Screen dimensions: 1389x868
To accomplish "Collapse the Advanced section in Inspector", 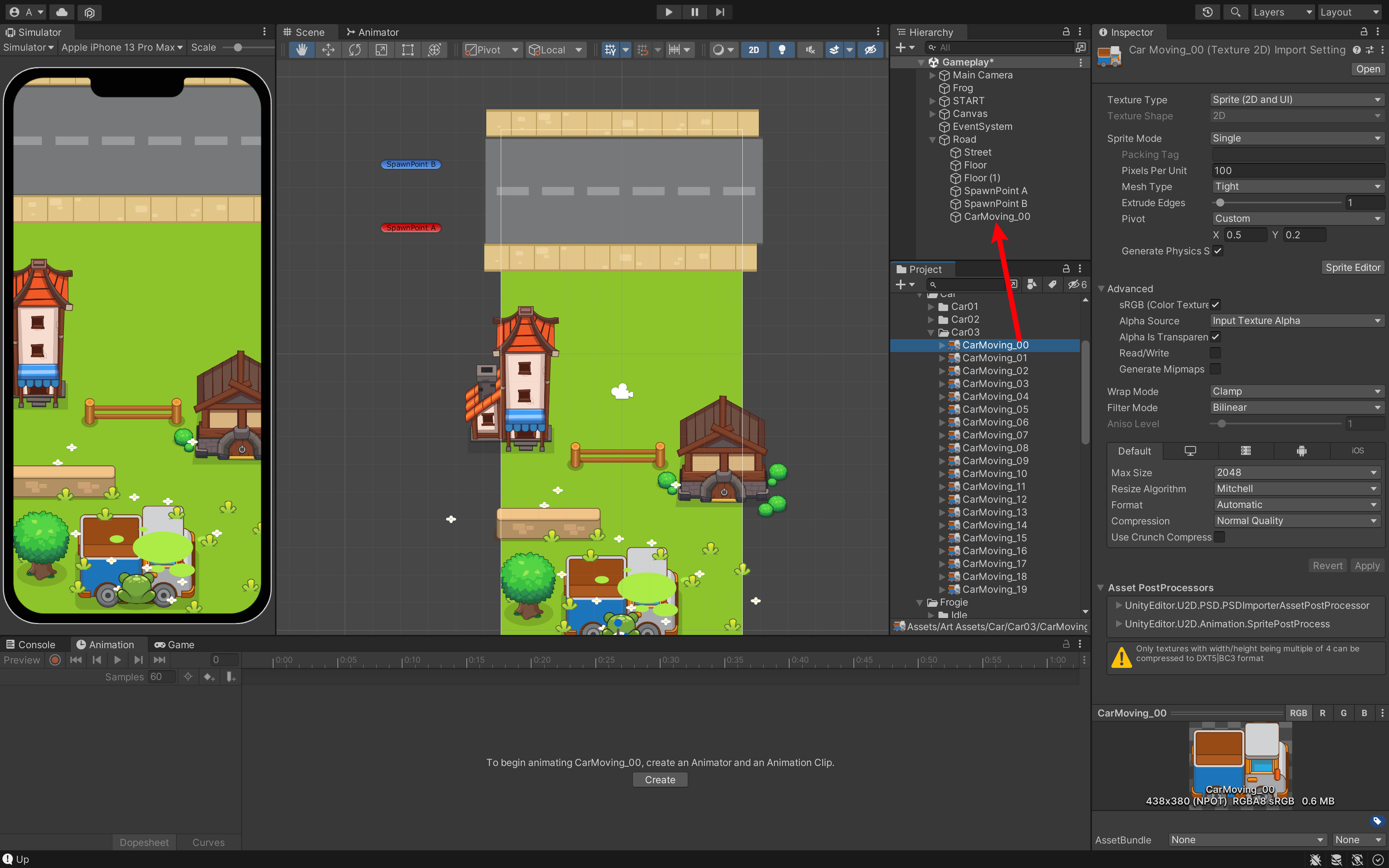I will point(1101,289).
